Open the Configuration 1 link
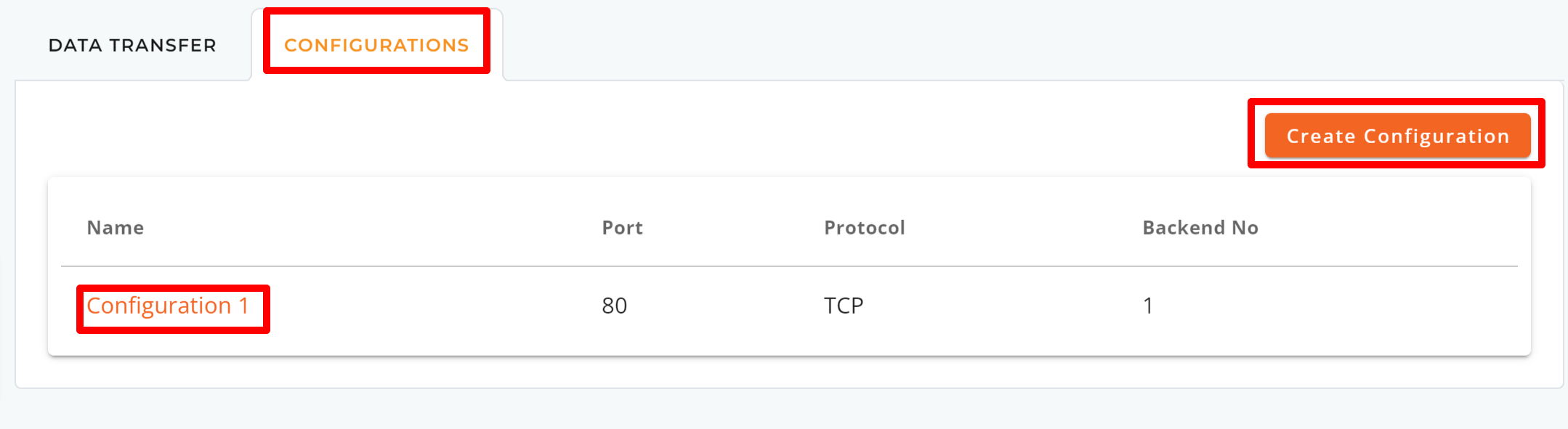 [168, 306]
